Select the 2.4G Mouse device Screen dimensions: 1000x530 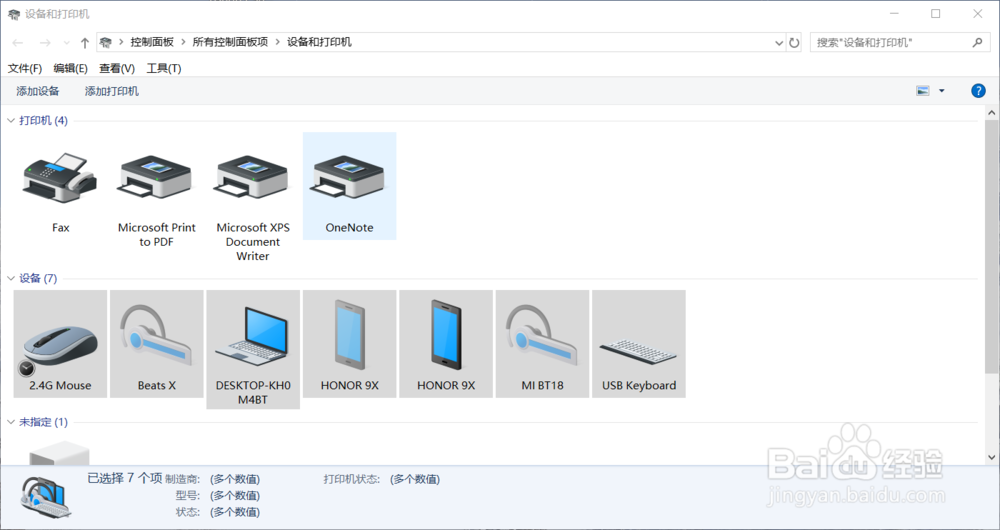point(61,344)
